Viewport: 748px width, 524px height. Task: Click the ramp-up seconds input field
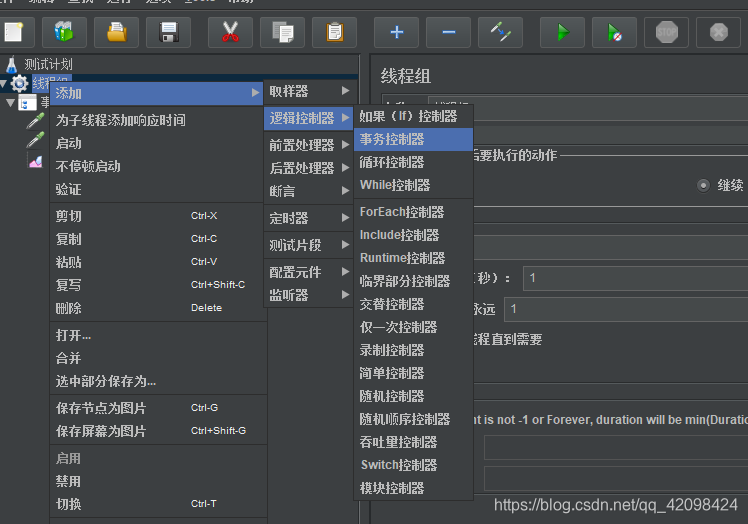tap(635, 278)
